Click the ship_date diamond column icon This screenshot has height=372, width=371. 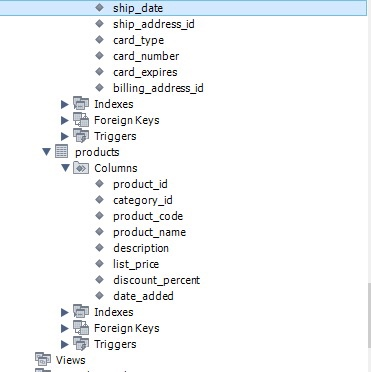pos(99,7)
